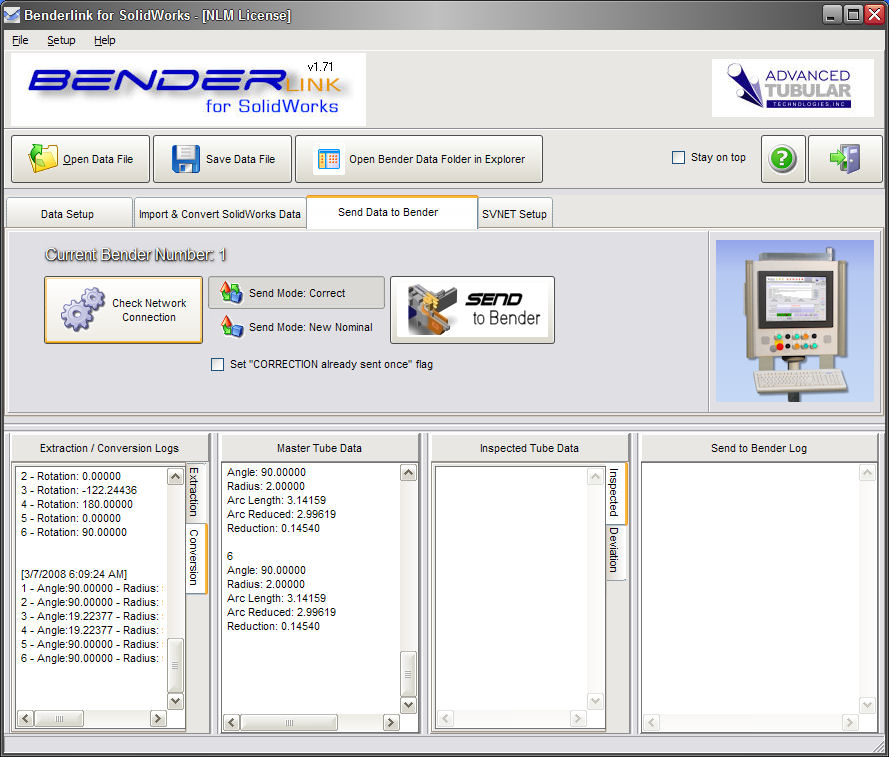Open the File menu
This screenshot has width=889, height=757.
(20, 40)
